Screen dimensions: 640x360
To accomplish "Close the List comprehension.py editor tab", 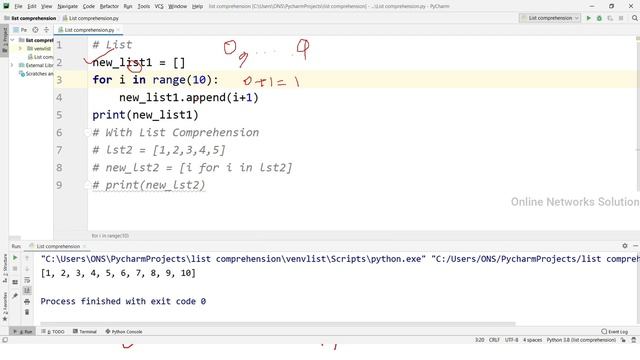I will 118,30.
